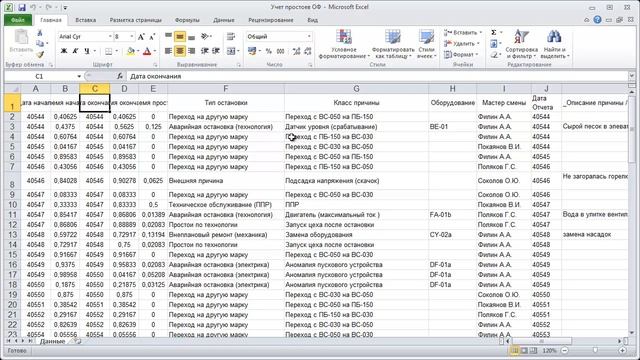Decrease decimal places
Screen dimensions: 640x360
(308, 51)
